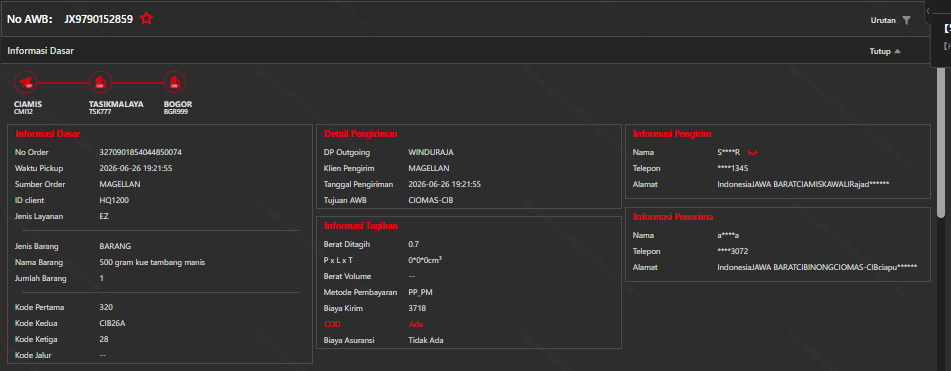The image size is (951, 371).
Task: Click the Urutan sort label
Action: click(x=883, y=20)
